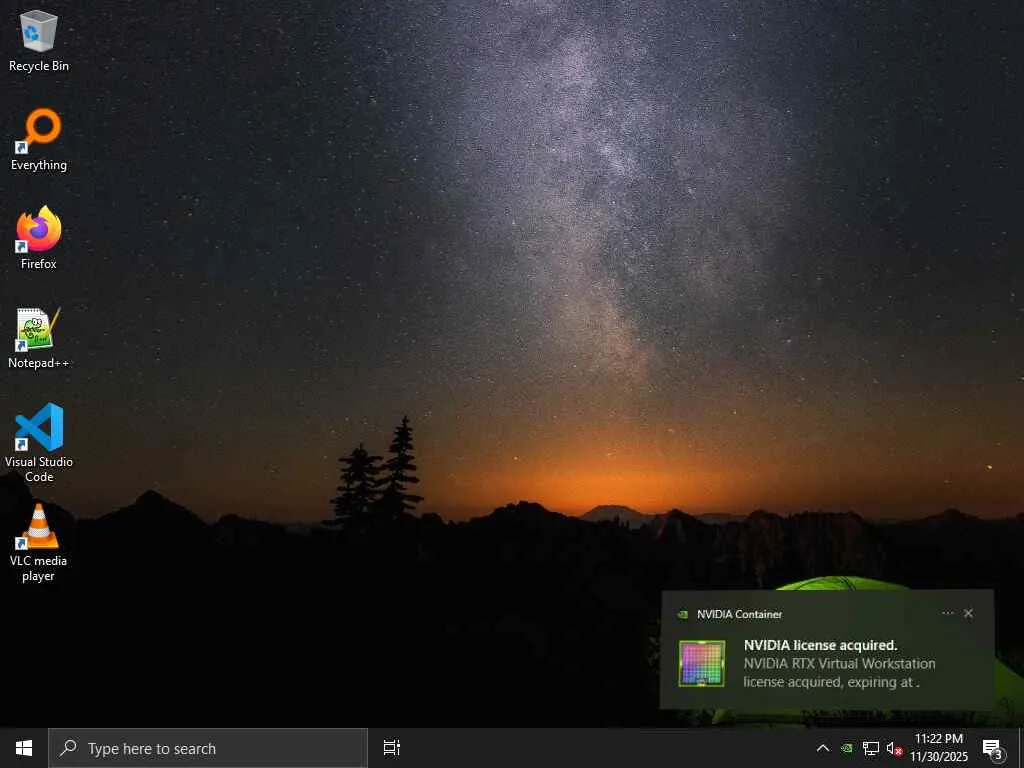Click the NVIDIA Container notification header
This screenshot has height=768, width=1024.
coord(739,614)
